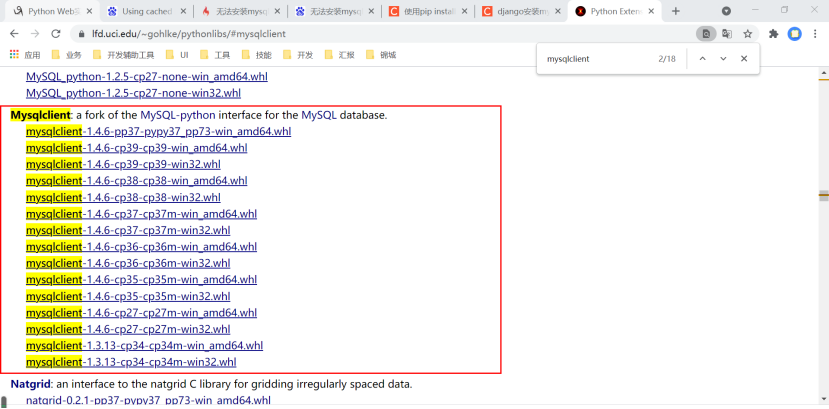The height and width of the screenshot is (409, 829).
Task: Close the 使用pip install tab
Action: click(464, 11)
